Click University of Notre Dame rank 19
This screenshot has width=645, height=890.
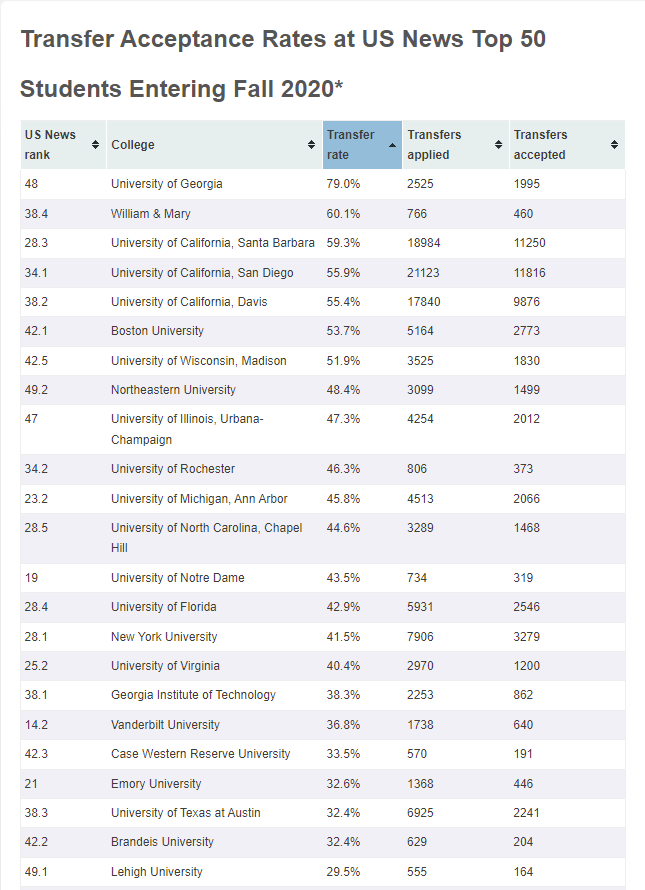[31, 578]
